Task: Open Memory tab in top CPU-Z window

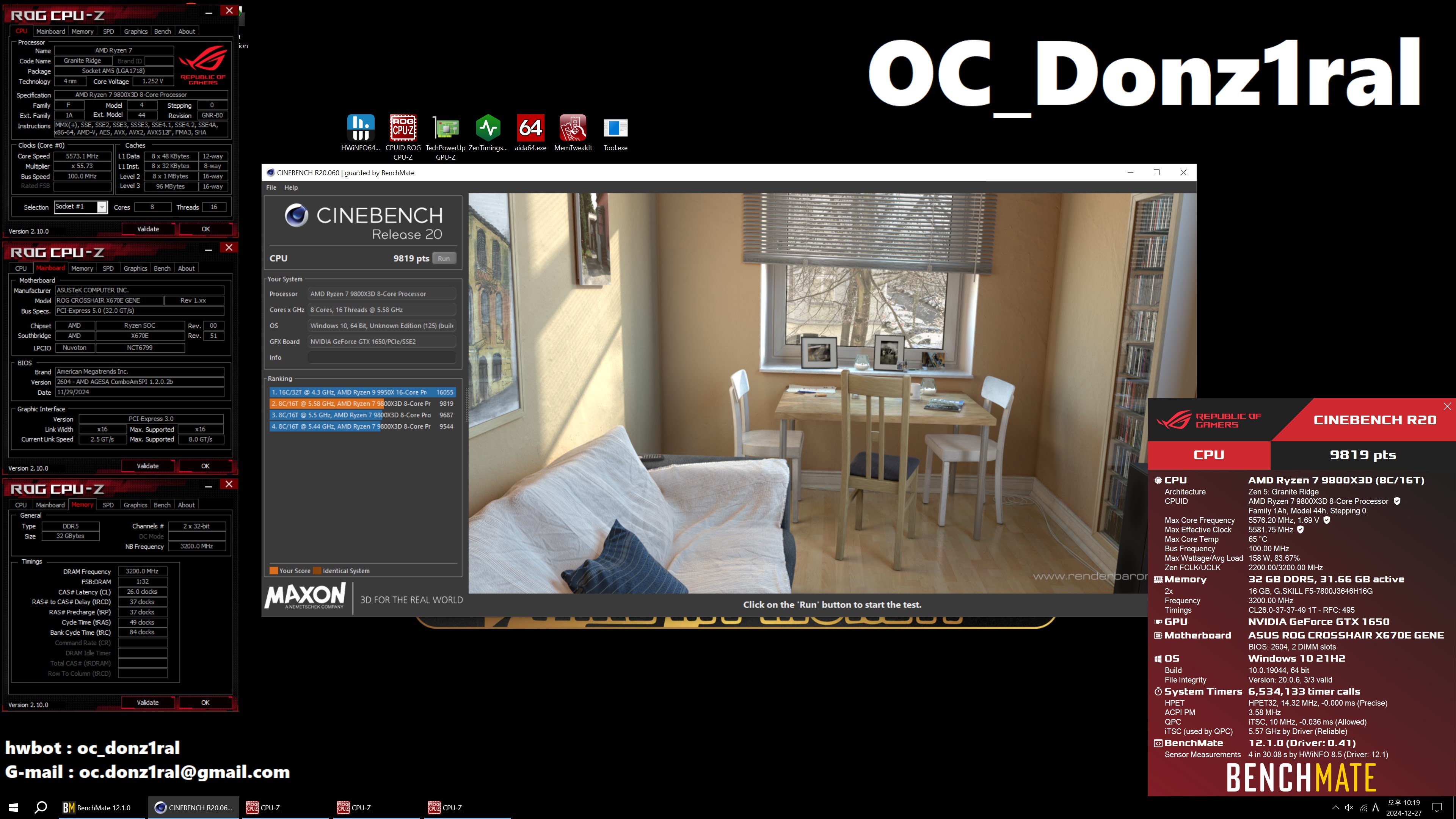Action: click(x=83, y=31)
